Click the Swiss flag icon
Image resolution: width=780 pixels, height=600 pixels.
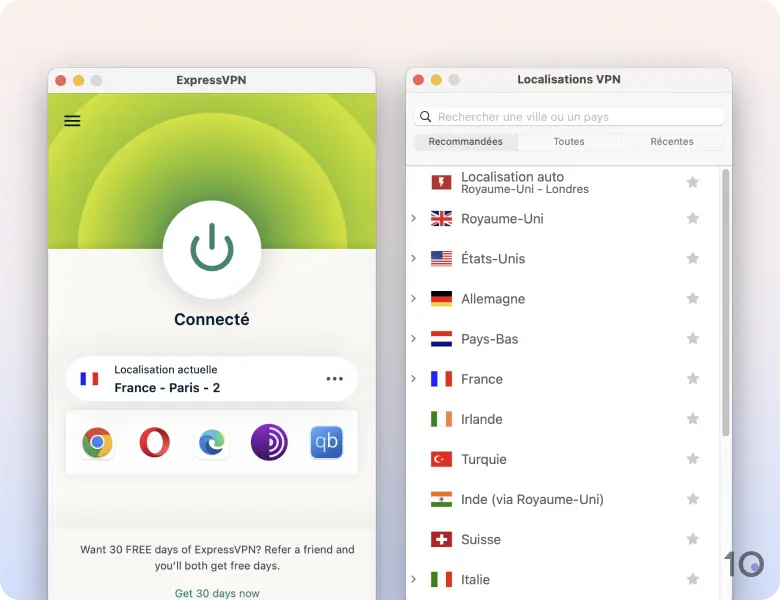pyautogui.click(x=441, y=539)
